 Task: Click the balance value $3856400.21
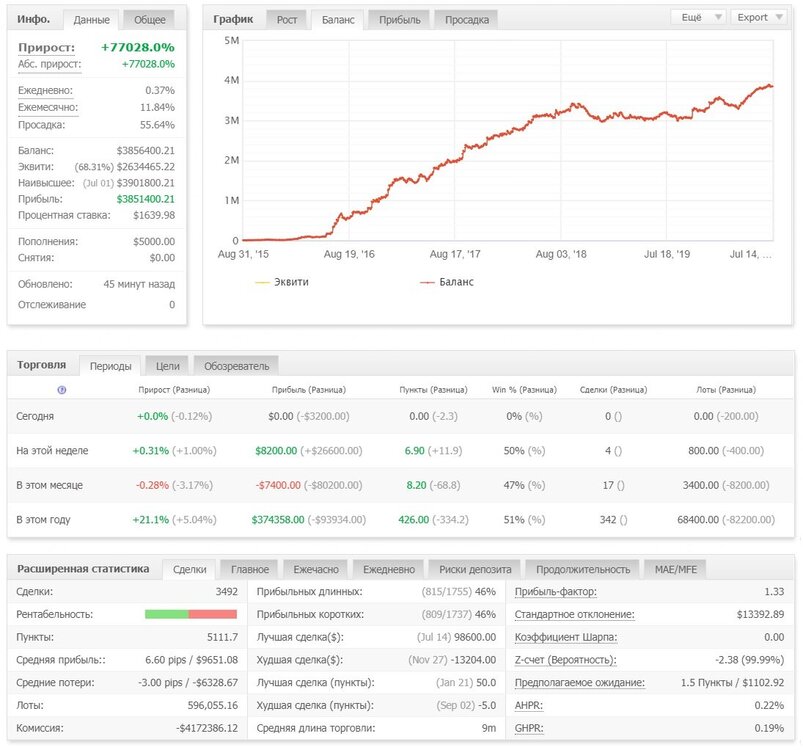pyautogui.click(x=145, y=151)
